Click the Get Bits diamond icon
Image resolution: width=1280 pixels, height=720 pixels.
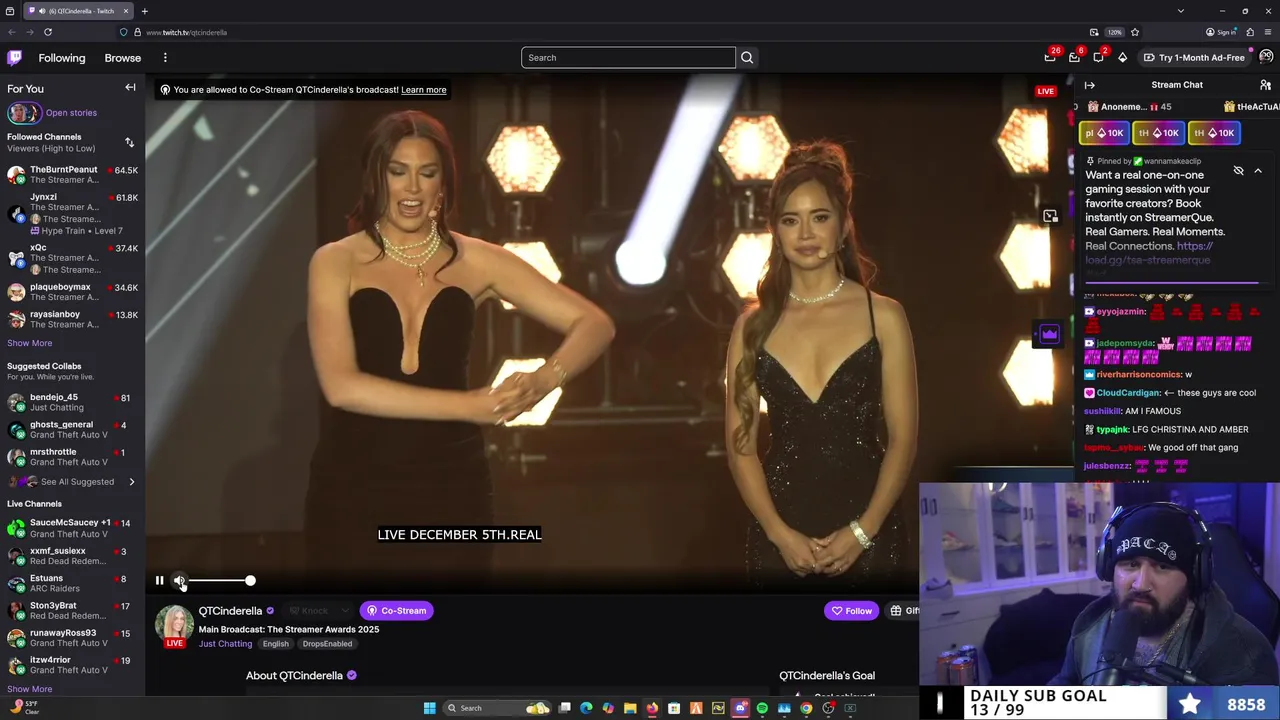[x=1122, y=57]
